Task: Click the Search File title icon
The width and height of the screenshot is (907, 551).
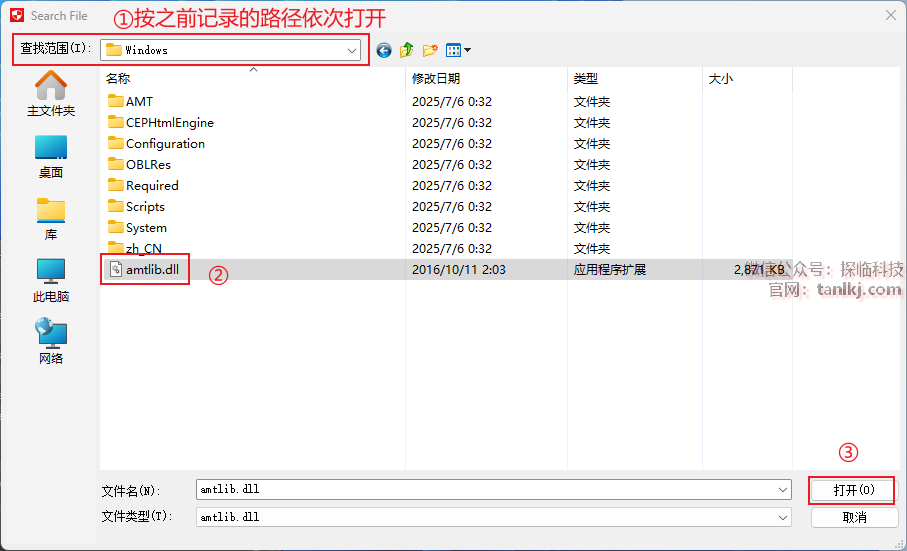Action: (x=17, y=16)
